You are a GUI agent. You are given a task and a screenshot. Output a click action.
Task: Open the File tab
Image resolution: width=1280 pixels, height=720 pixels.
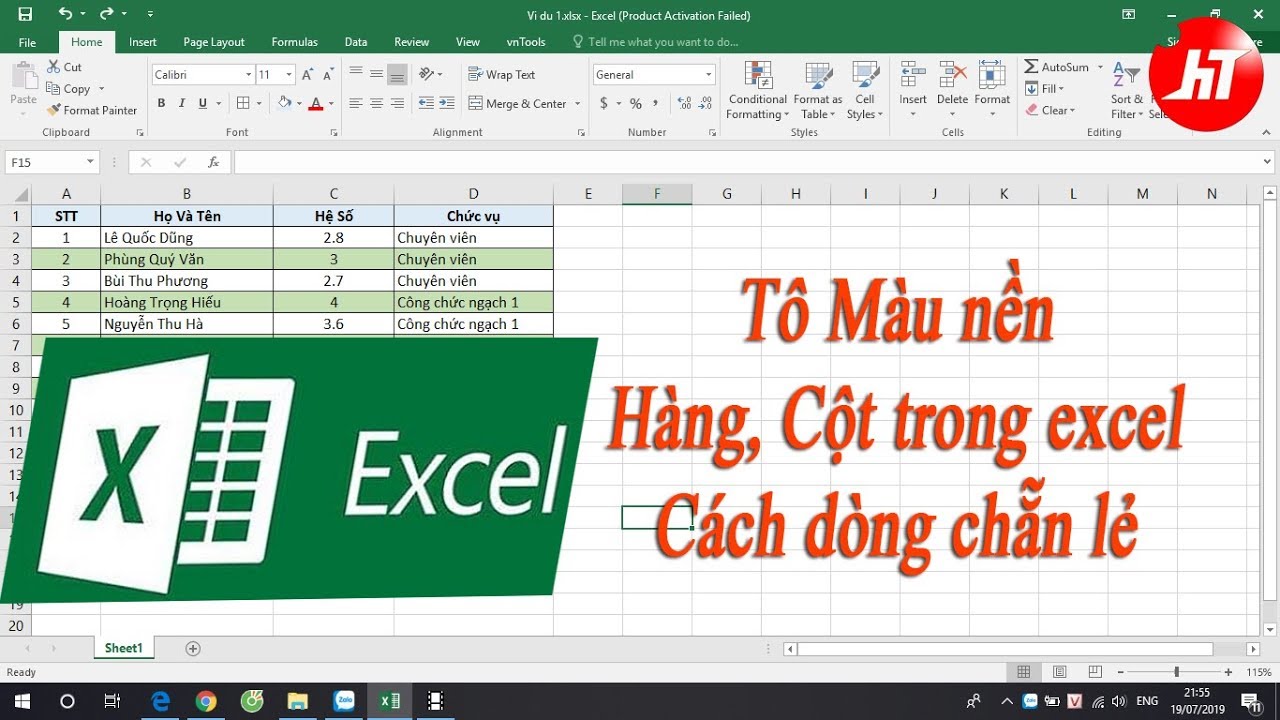[27, 42]
